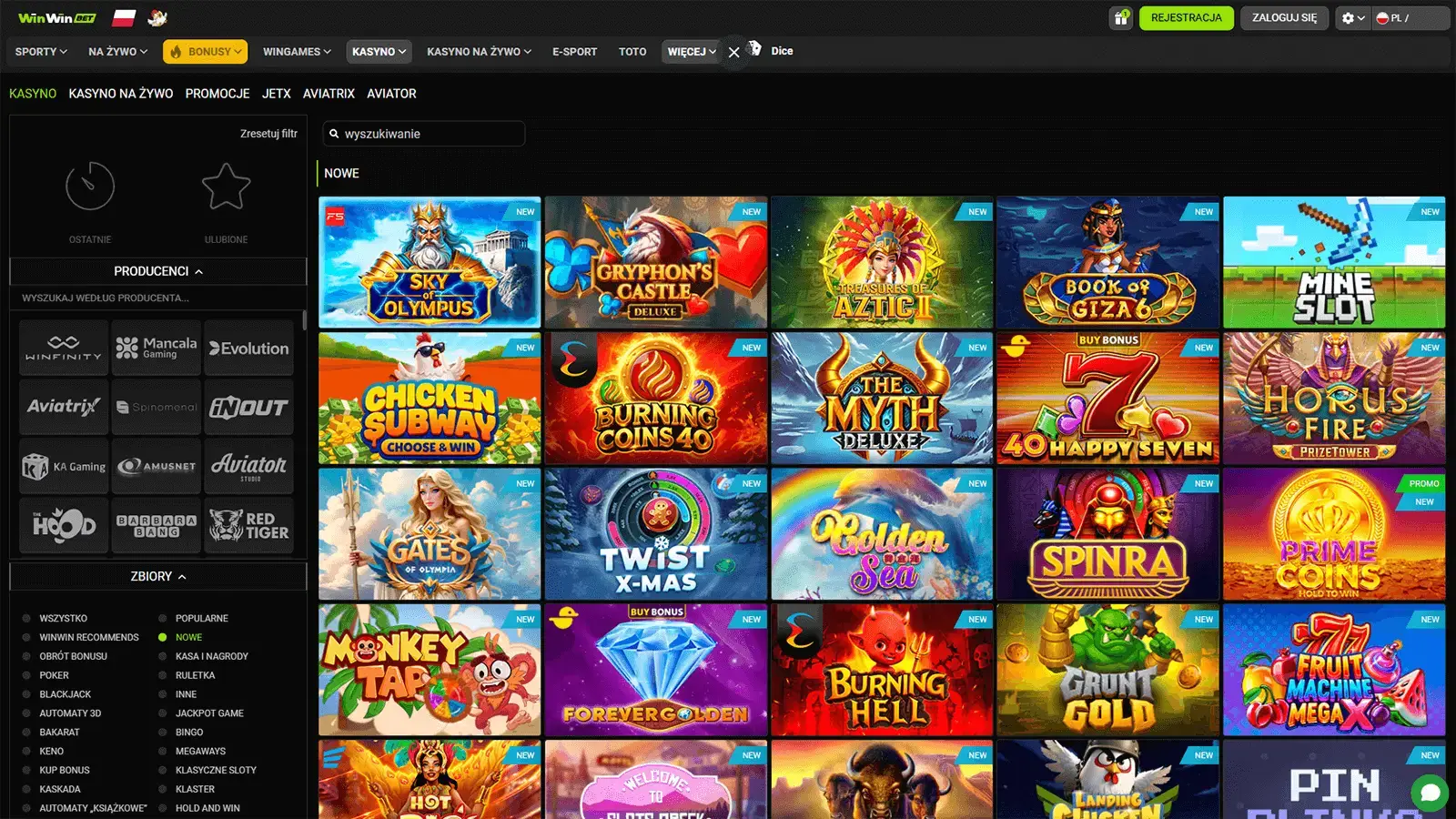This screenshot has width=1456, height=819.
Task: Filter by Red Tiger provider
Action: point(248,525)
